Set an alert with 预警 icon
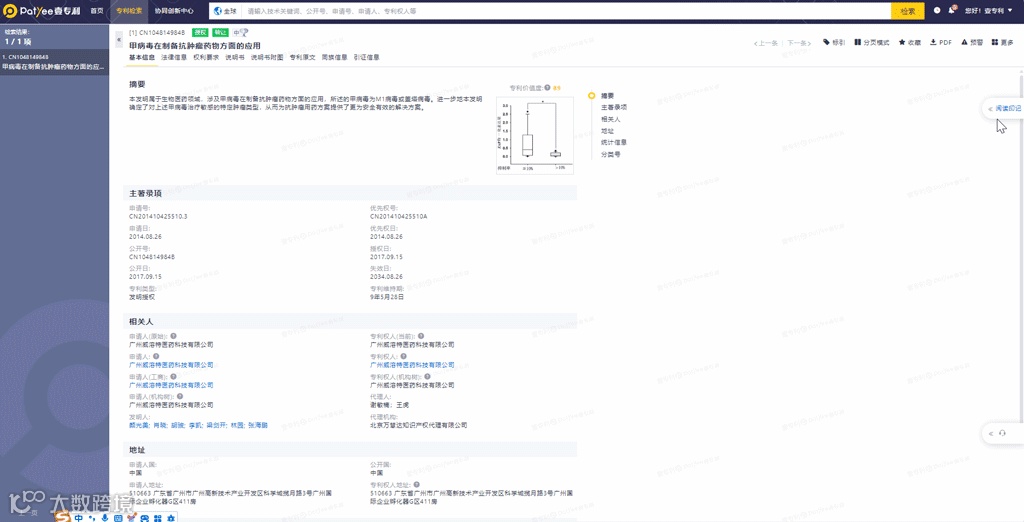The image size is (1024, 522). click(x=972, y=42)
